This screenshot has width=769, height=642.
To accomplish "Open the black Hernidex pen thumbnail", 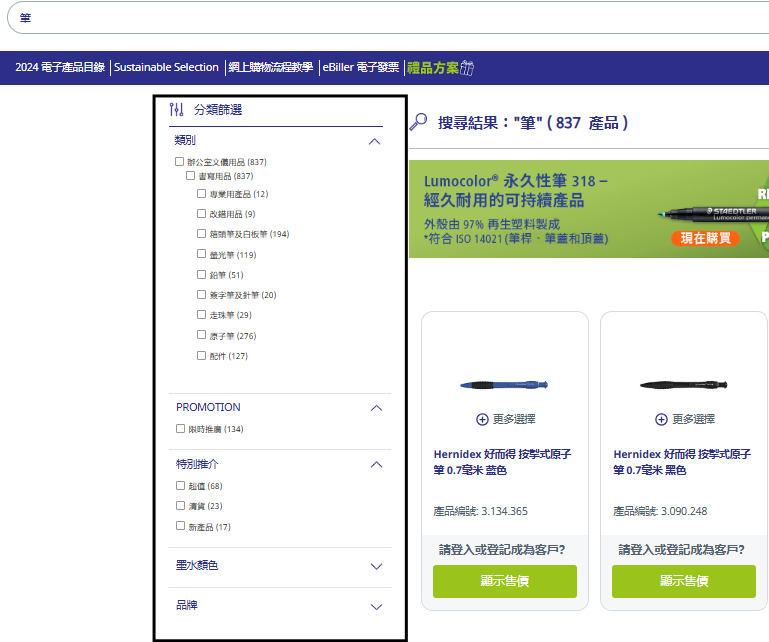I will click(x=684, y=385).
